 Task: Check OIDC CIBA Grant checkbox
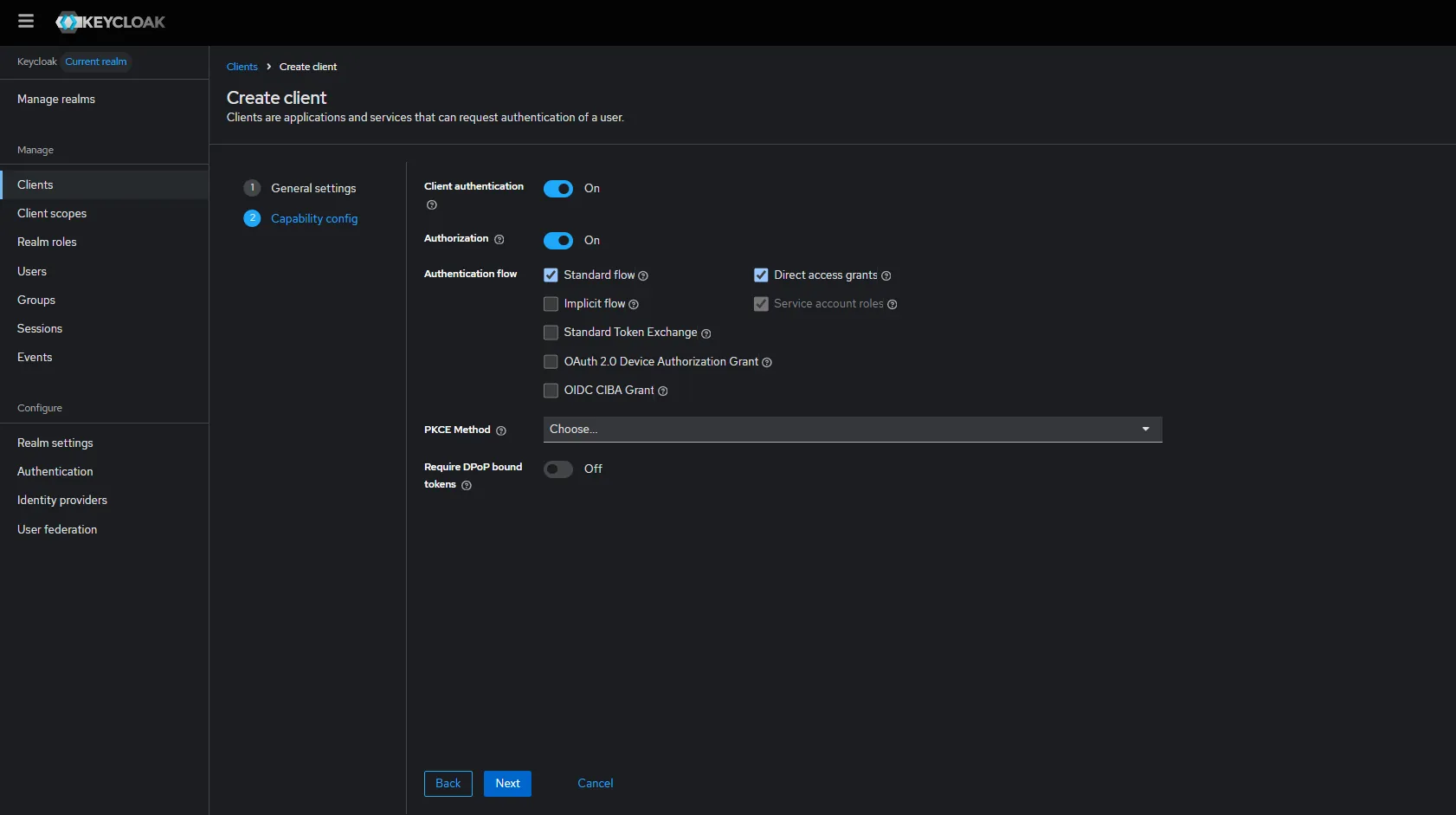point(551,391)
